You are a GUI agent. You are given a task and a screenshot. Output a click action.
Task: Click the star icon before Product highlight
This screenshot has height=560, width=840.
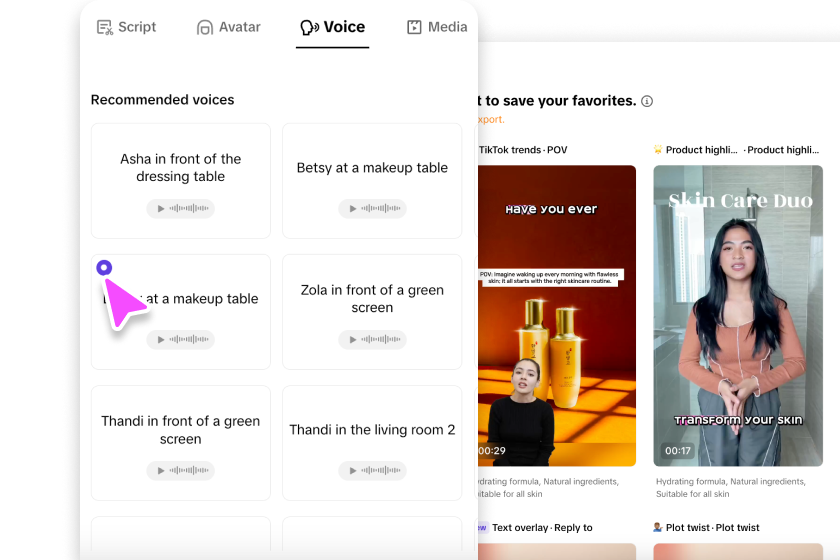coord(658,150)
